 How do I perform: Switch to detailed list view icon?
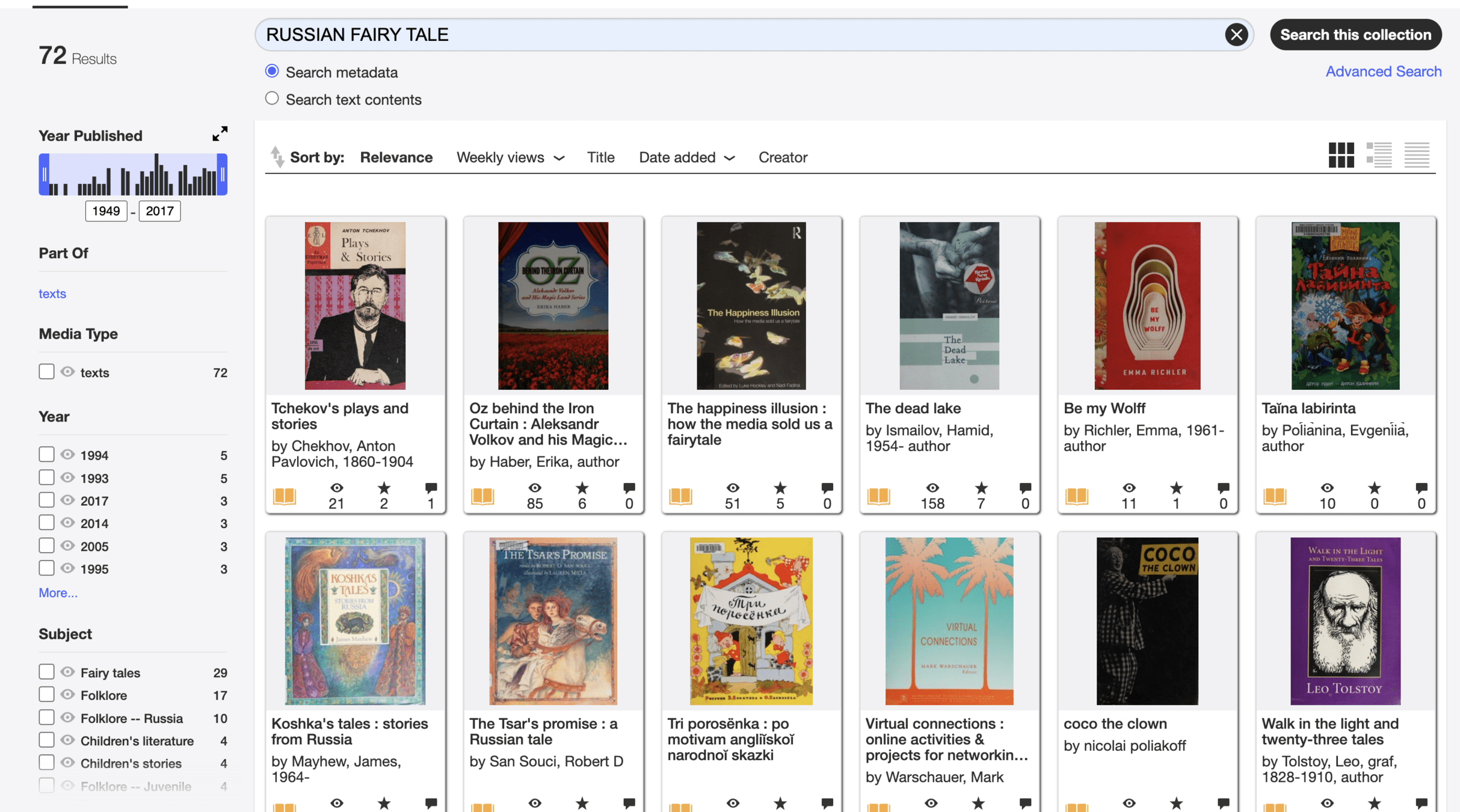point(1378,155)
